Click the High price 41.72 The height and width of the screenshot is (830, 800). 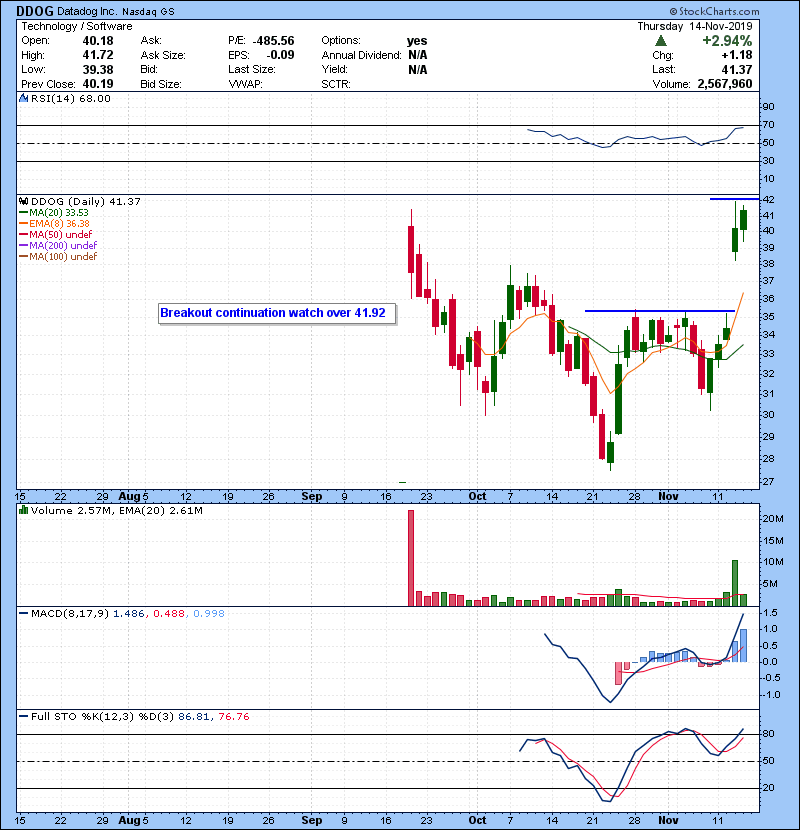pyautogui.click(x=98, y=55)
